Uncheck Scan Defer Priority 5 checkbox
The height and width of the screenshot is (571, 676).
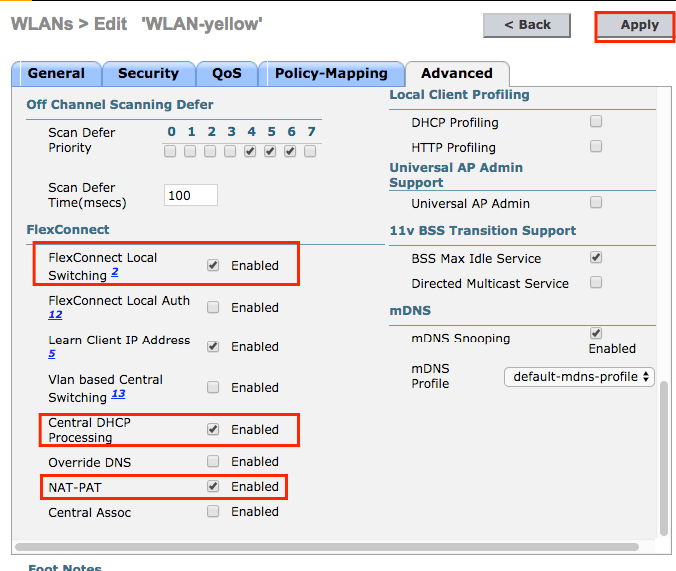coord(270,151)
